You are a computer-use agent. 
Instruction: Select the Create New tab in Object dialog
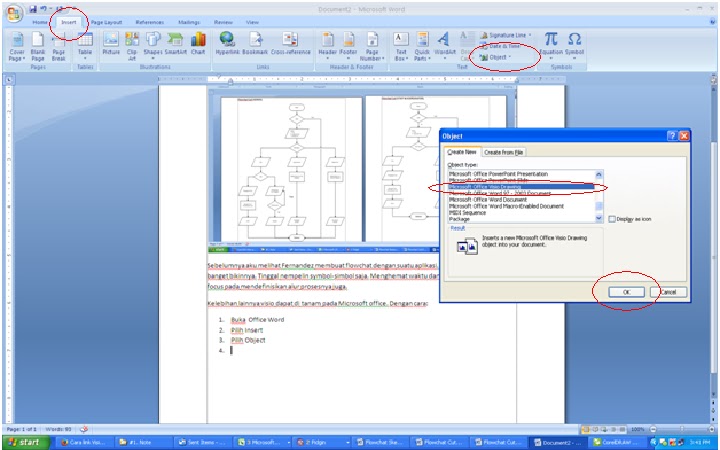462,152
